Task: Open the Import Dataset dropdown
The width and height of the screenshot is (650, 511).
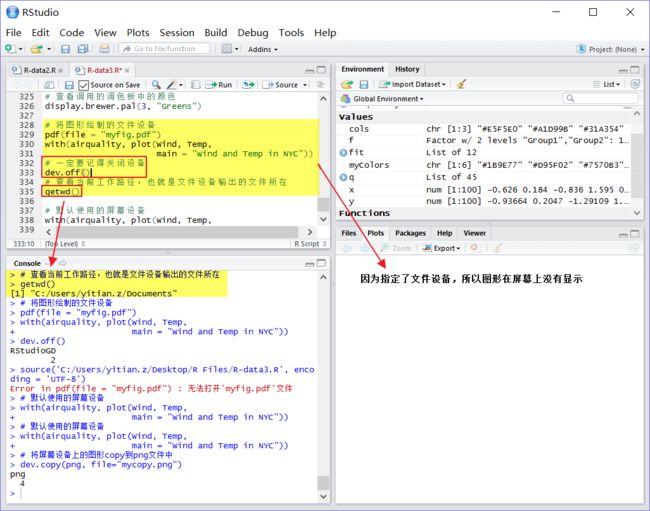Action: [412, 84]
